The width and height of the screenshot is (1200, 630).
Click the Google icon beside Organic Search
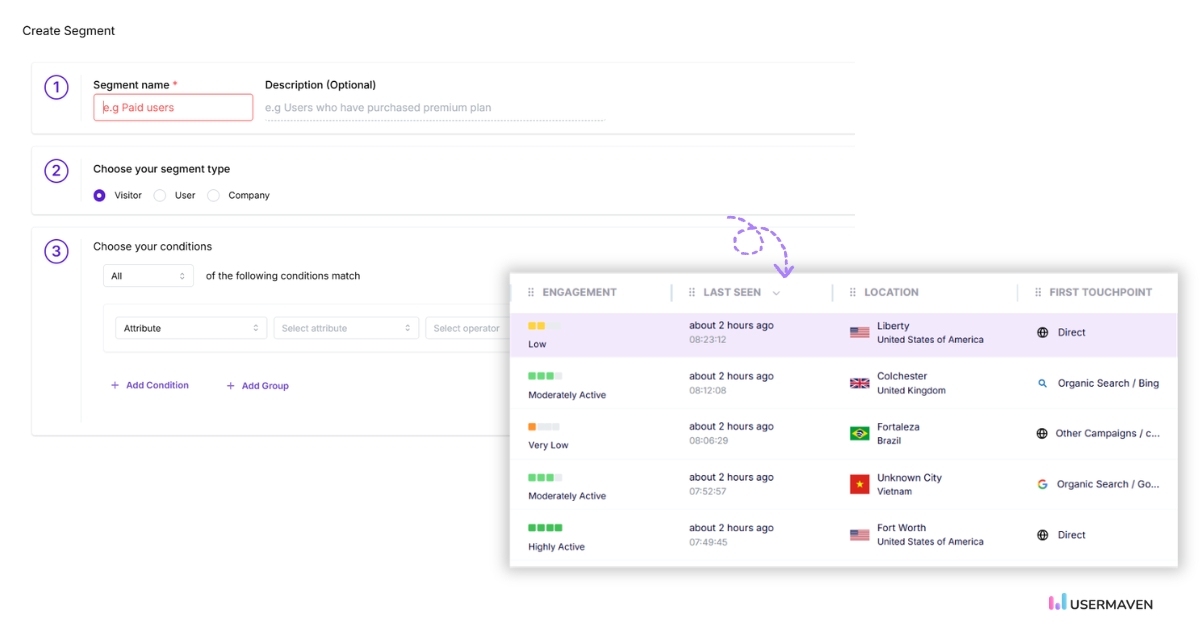click(1041, 484)
